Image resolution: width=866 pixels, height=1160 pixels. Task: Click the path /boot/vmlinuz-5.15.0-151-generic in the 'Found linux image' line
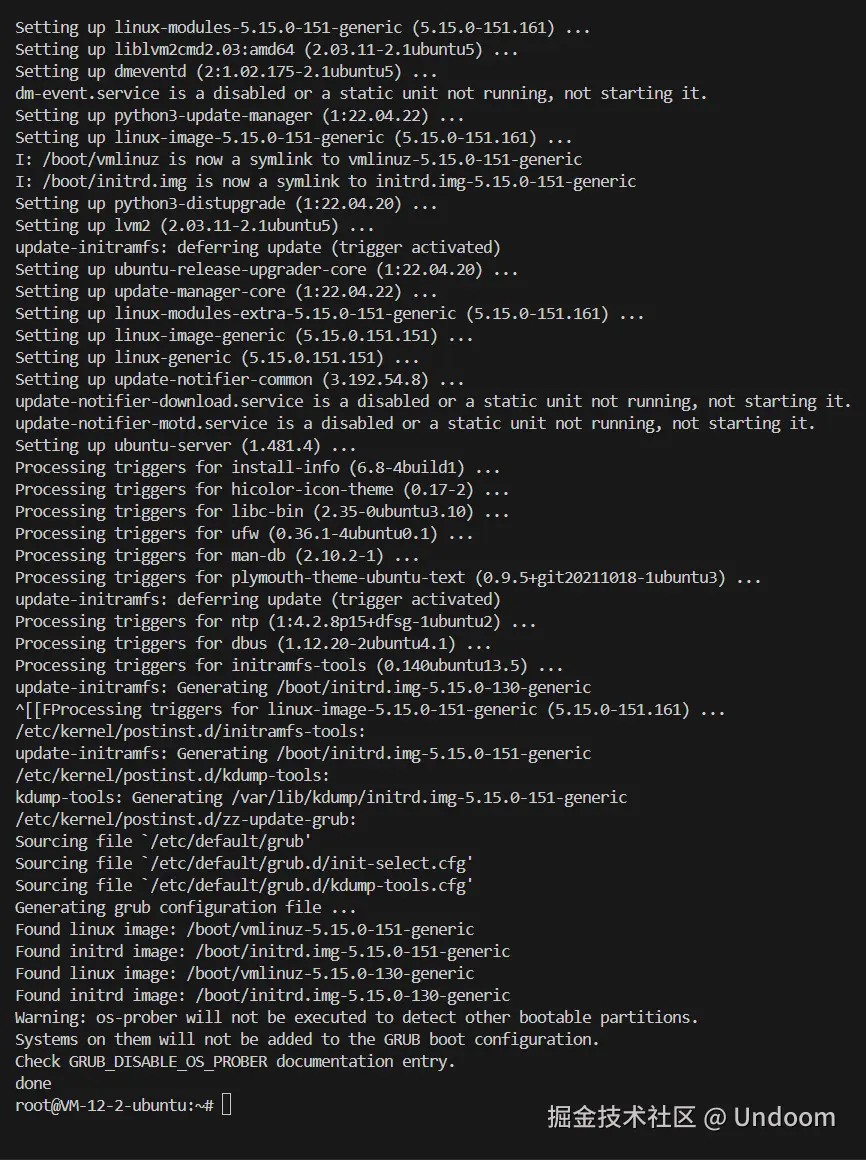tap(331, 929)
